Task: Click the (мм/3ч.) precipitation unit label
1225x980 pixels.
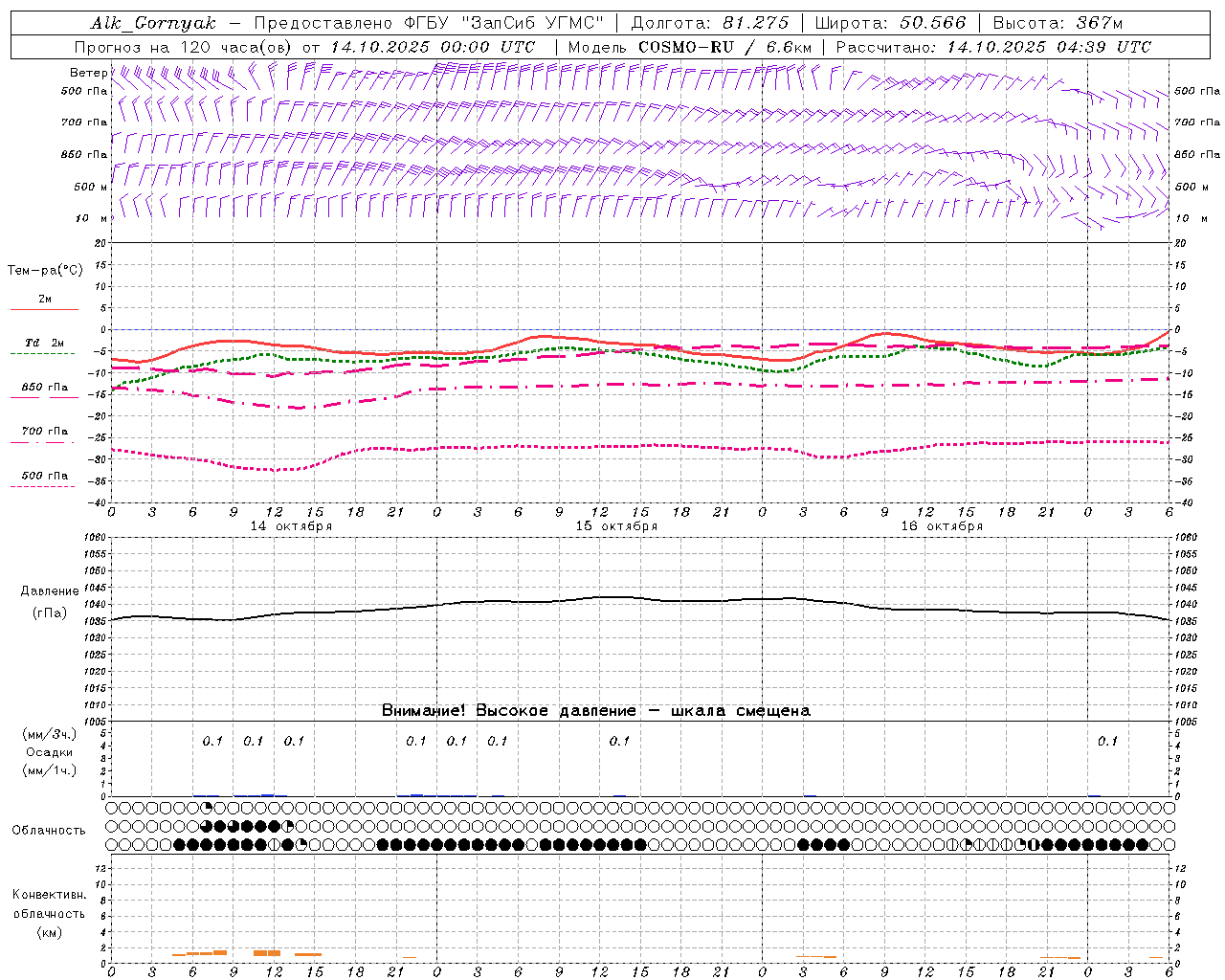Action: 50,734
